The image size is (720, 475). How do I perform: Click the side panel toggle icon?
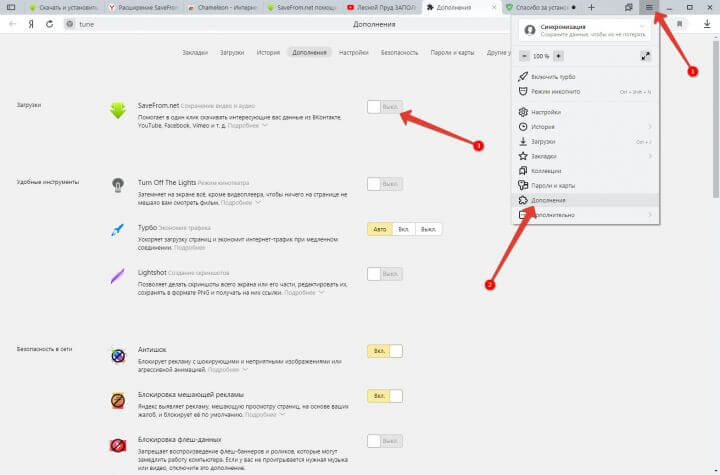tap(11, 7)
